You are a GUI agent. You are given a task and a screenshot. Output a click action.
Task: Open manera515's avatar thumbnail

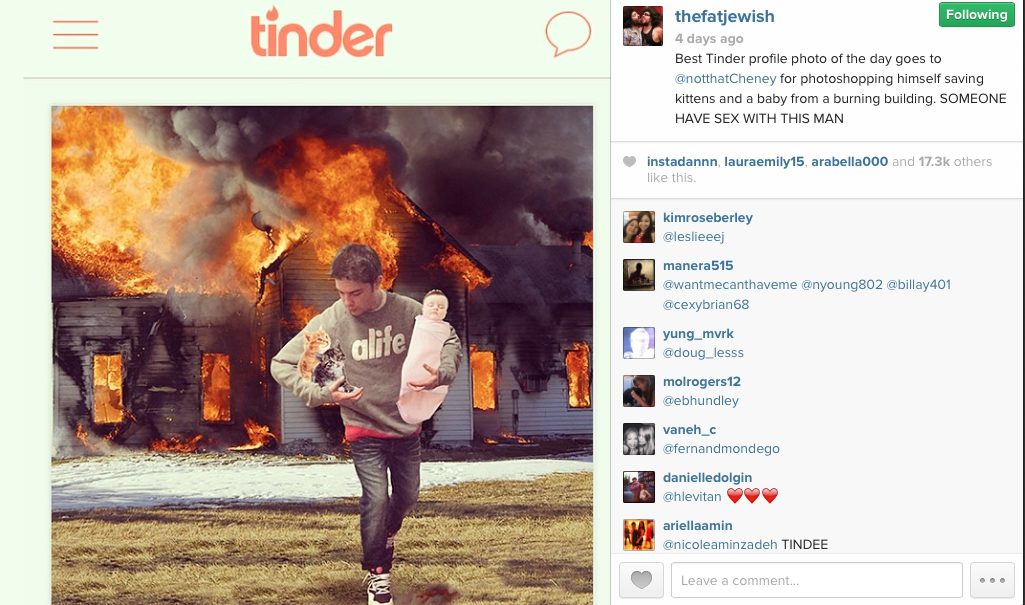[639, 275]
